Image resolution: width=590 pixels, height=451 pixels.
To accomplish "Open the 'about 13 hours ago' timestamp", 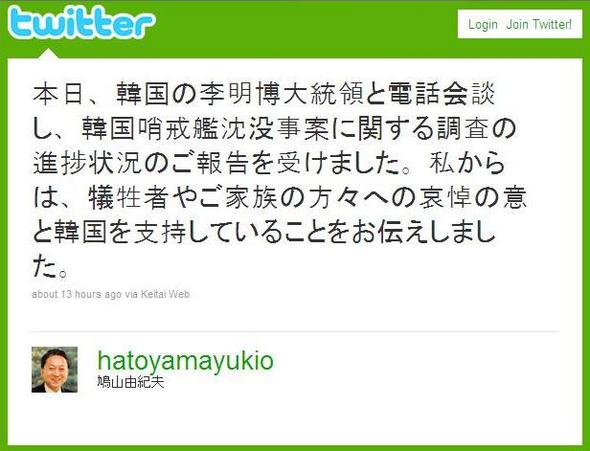I will (x=77, y=294).
